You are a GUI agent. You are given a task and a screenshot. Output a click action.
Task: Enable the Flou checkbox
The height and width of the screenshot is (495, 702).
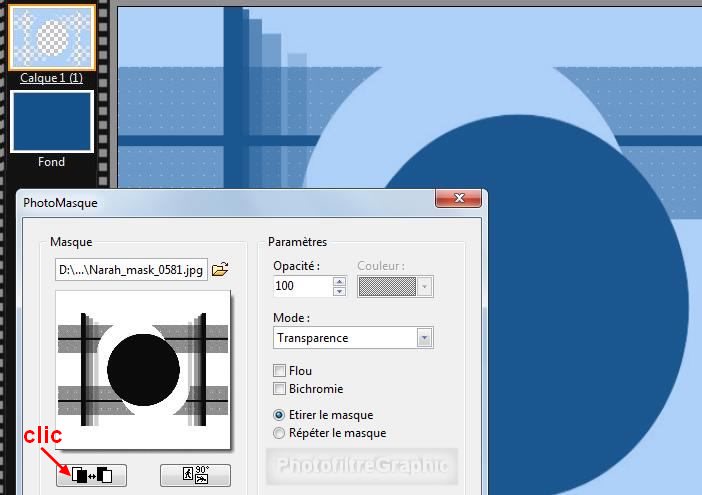coord(280,371)
